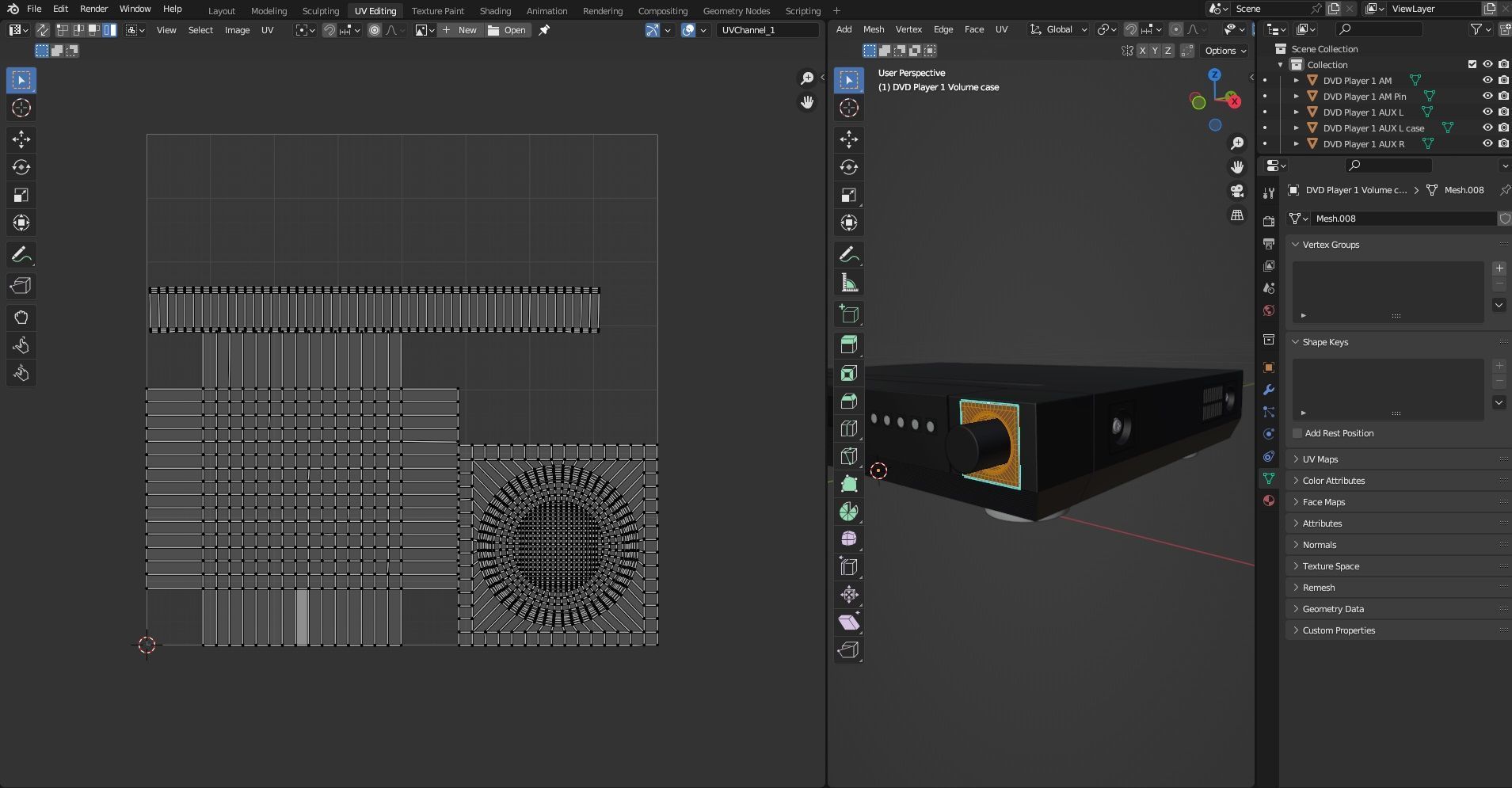1512x788 pixels.
Task: Click the outliner search field
Action: (x=1379, y=29)
